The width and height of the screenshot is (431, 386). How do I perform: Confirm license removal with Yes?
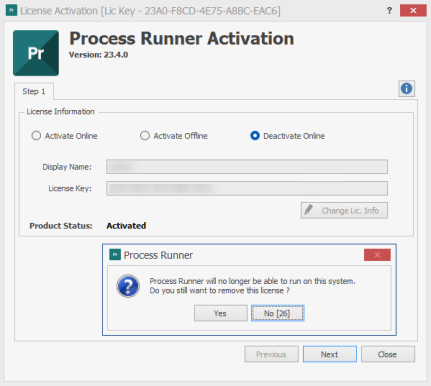tap(221, 313)
